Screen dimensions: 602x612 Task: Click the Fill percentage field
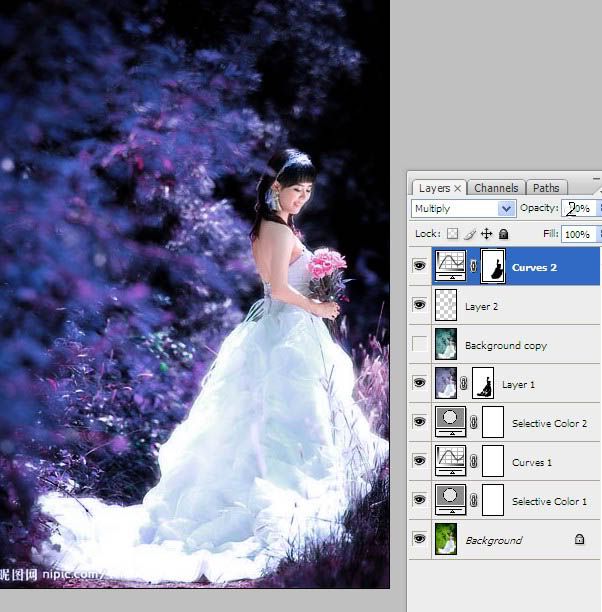(x=577, y=234)
